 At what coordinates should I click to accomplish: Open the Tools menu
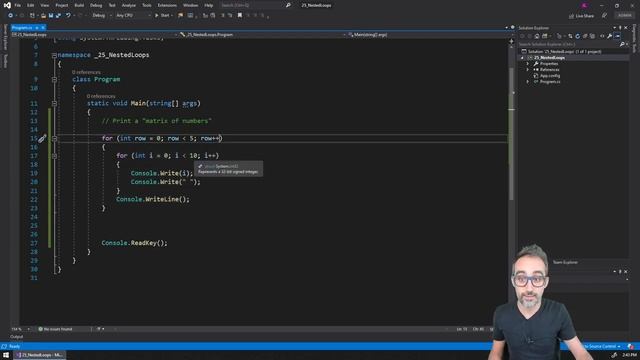(147, 5)
